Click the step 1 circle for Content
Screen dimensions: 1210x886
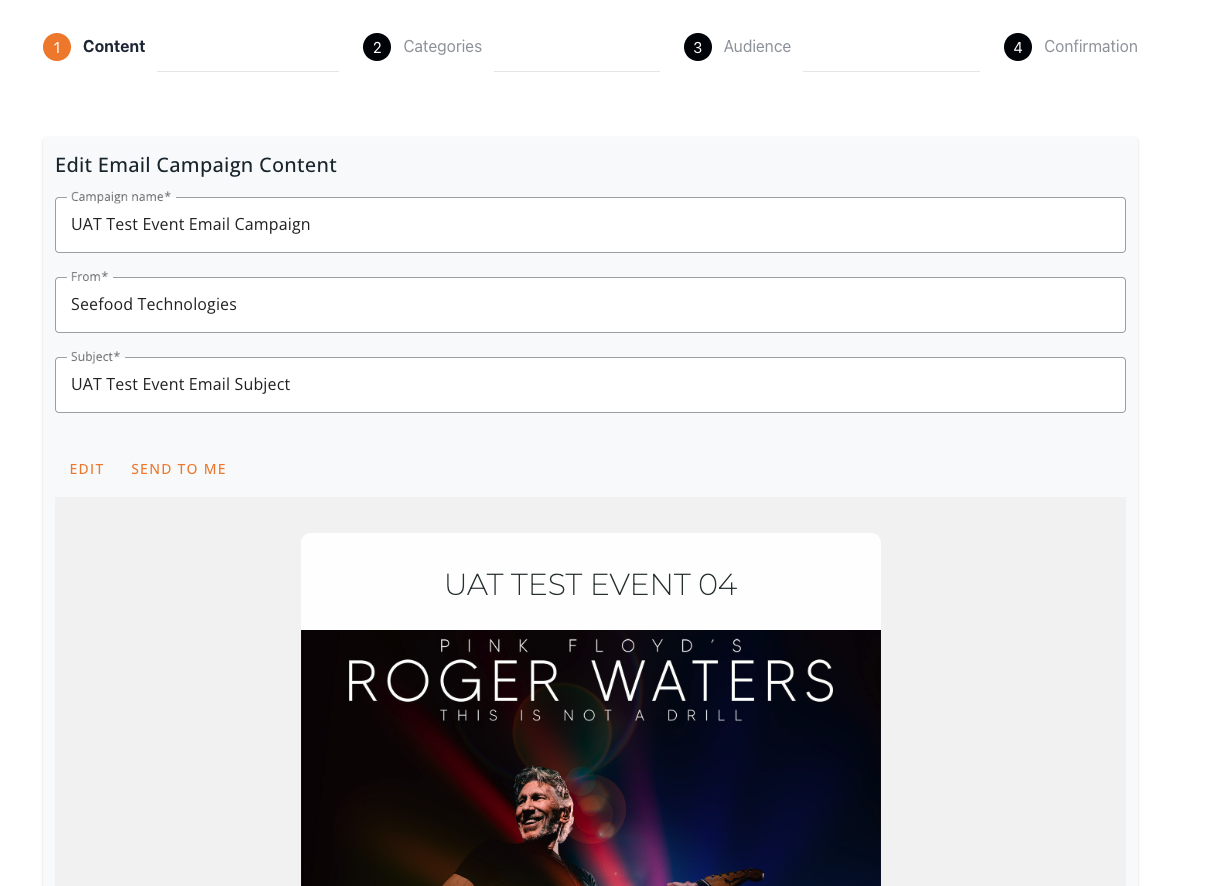[57, 47]
